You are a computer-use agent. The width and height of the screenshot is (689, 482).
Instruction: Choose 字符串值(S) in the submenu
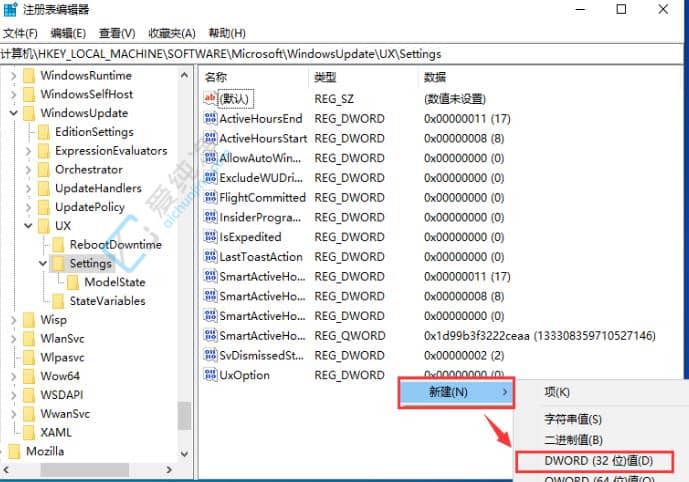(x=573, y=419)
